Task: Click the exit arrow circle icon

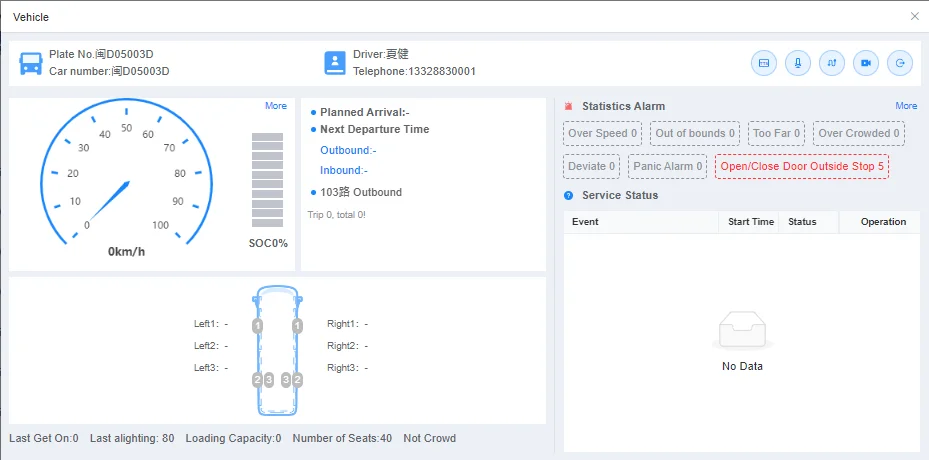Action: (900, 63)
